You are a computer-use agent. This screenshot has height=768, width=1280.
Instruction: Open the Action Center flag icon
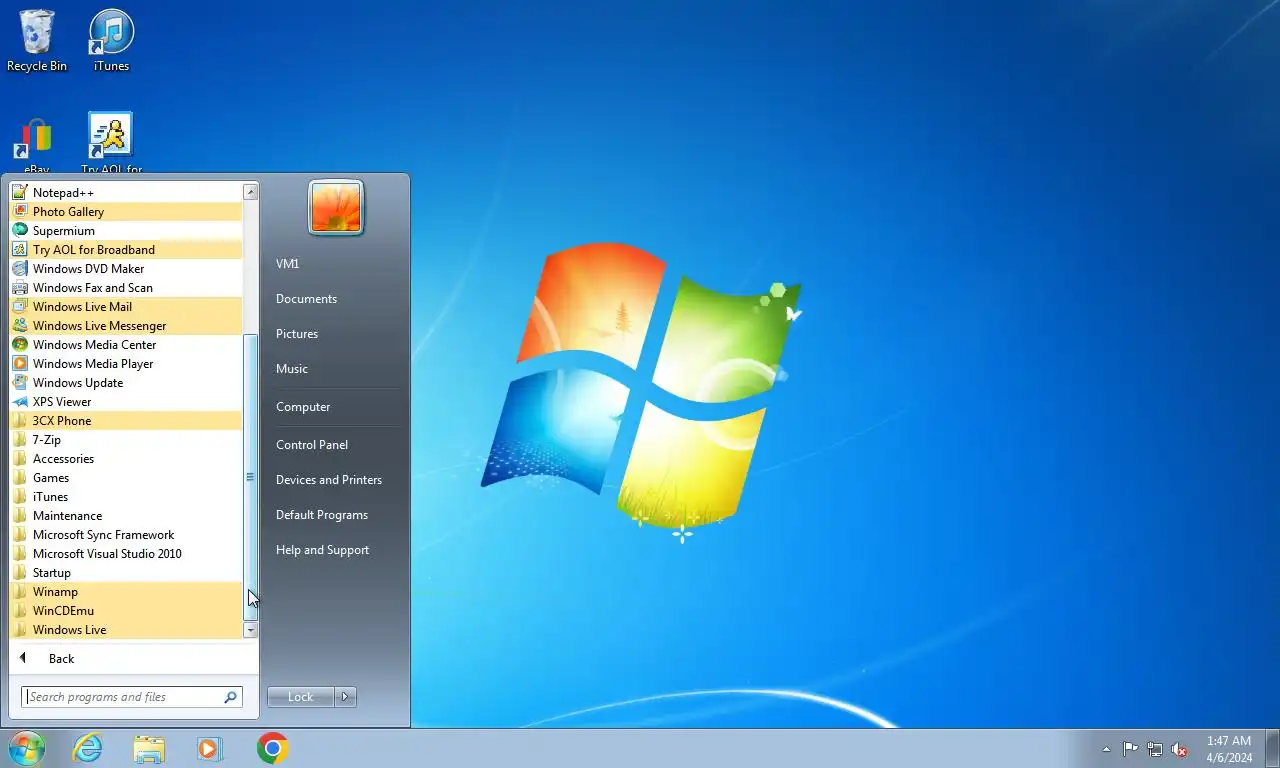point(1130,749)
